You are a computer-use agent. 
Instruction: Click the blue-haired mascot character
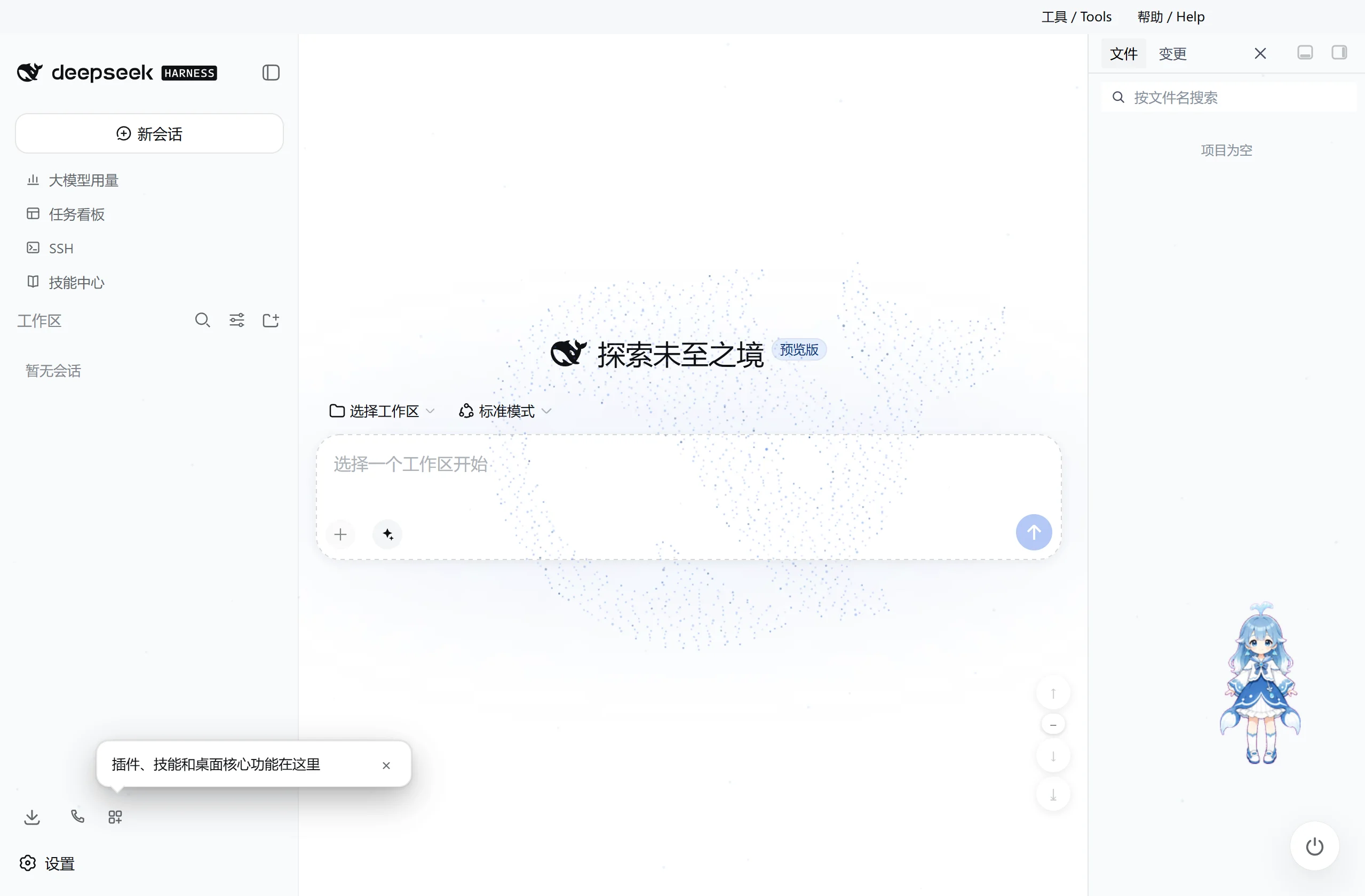1260,682
